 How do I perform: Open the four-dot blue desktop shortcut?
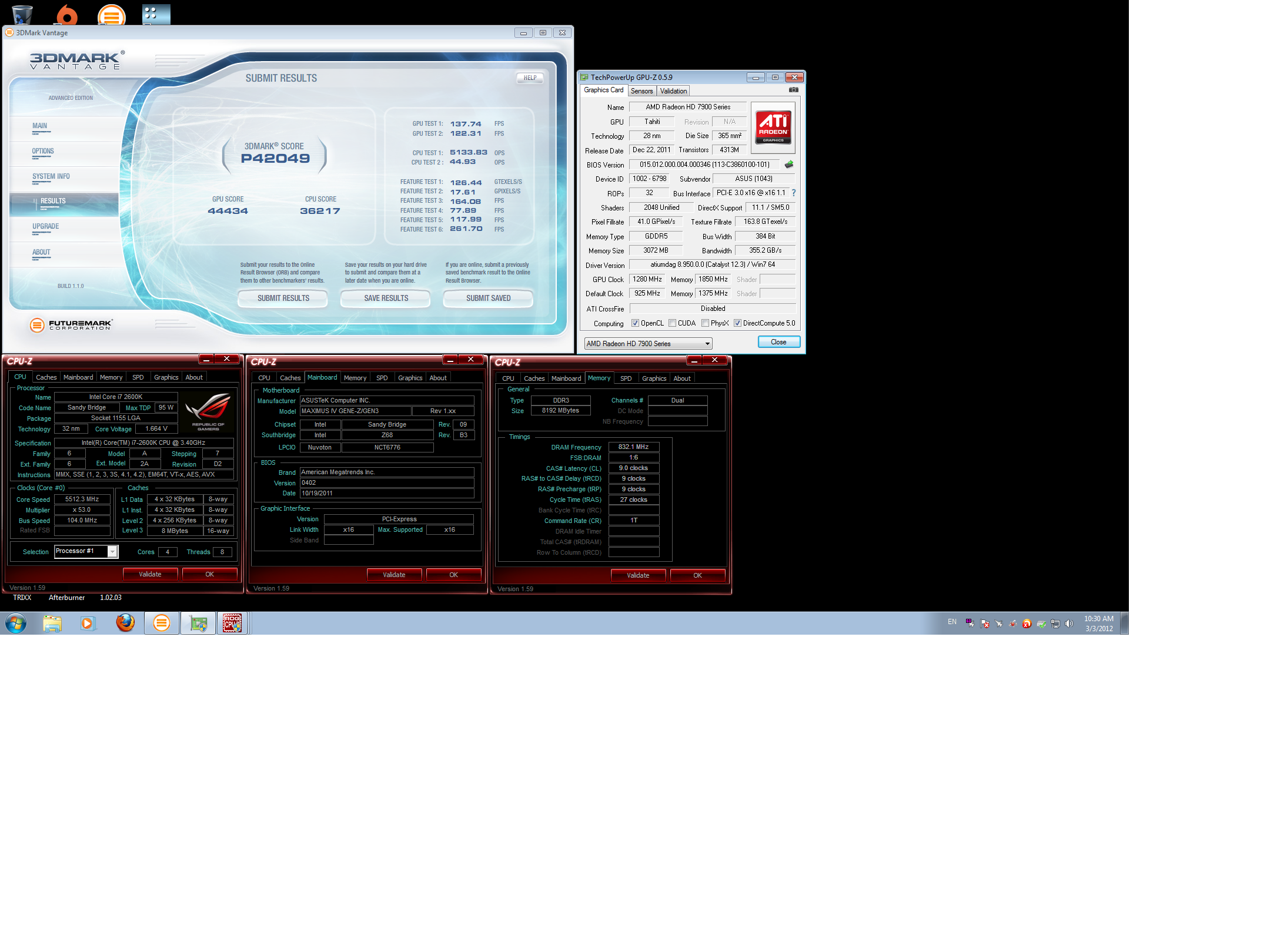156,14
